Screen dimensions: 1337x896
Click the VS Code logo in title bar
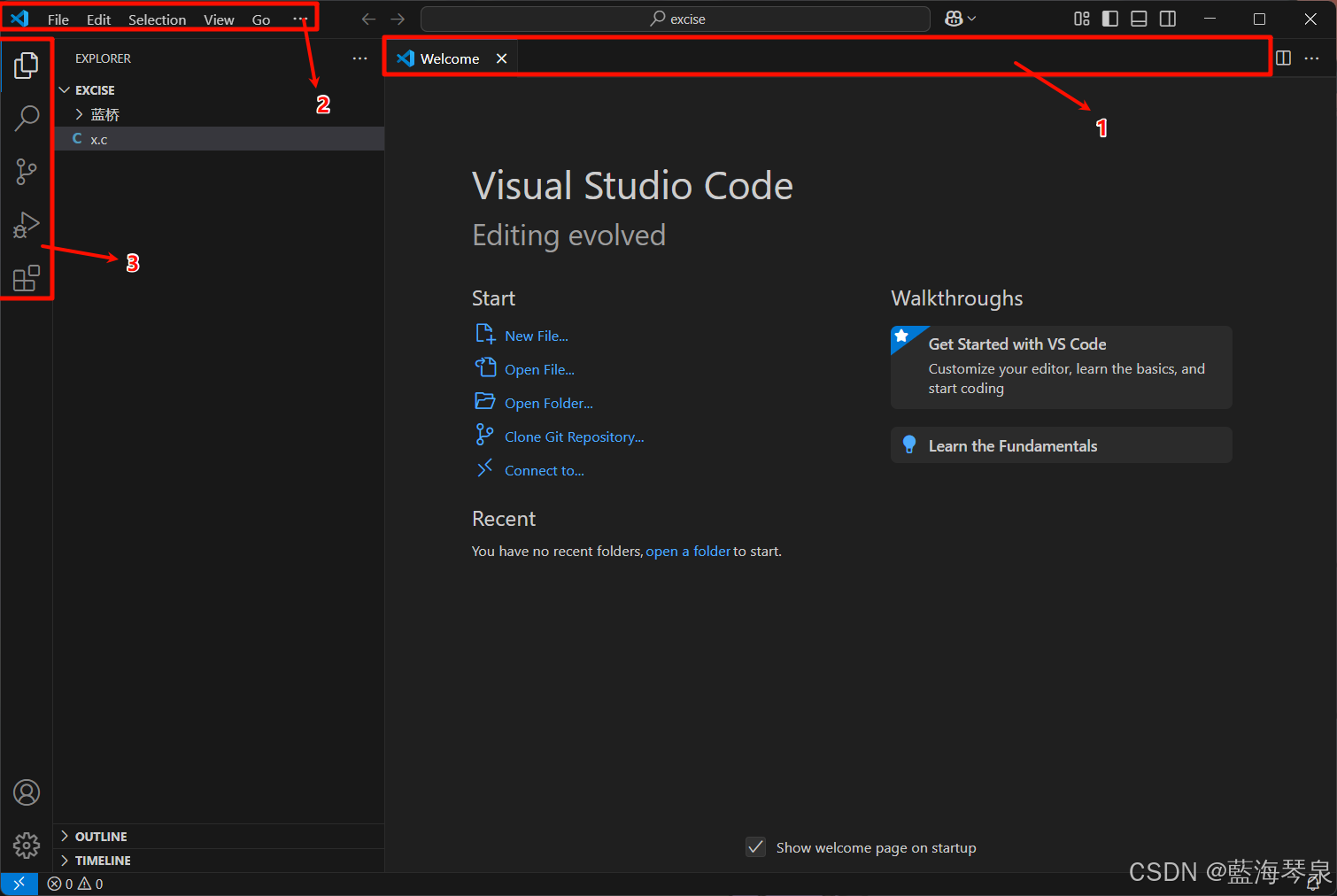tap(19, 19)
